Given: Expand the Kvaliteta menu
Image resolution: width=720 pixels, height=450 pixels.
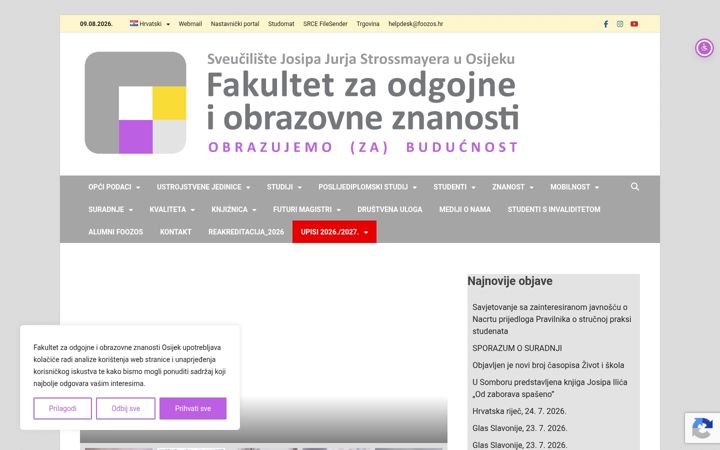Looking at the screenshot, I should 172,209.
